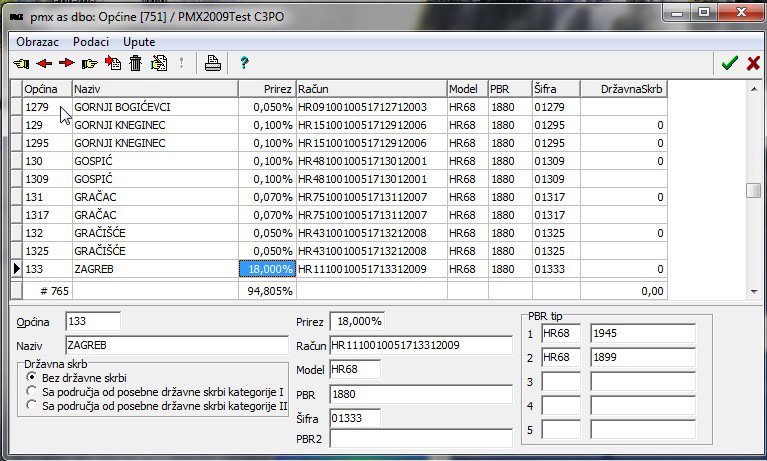The image size is (767, 461).
Task: Click GORNJI KNEGINEC cell in row 129
Action: (x=155, y=125)
